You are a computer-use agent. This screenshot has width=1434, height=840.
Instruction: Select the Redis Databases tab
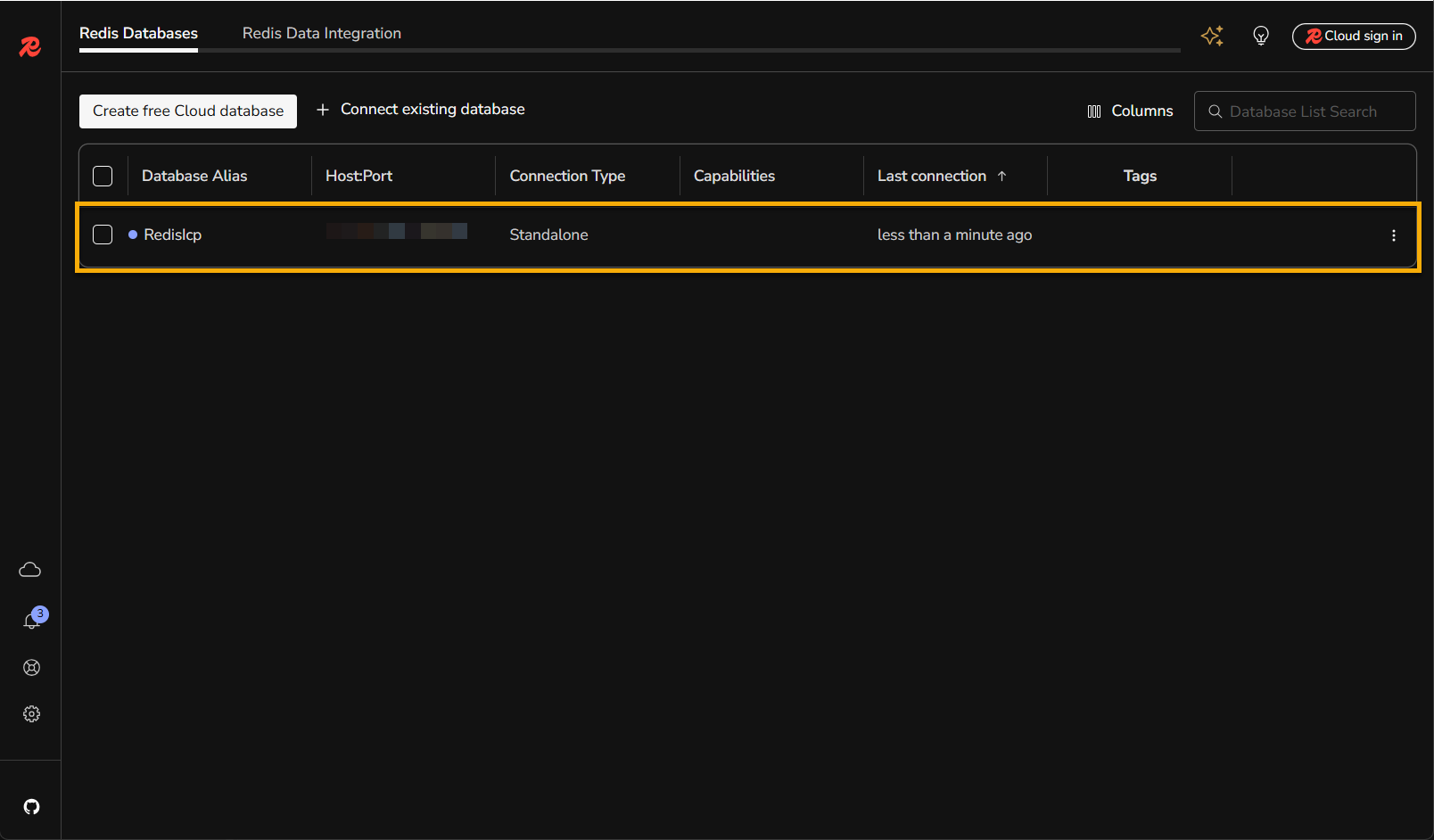[x=138, y=33]
